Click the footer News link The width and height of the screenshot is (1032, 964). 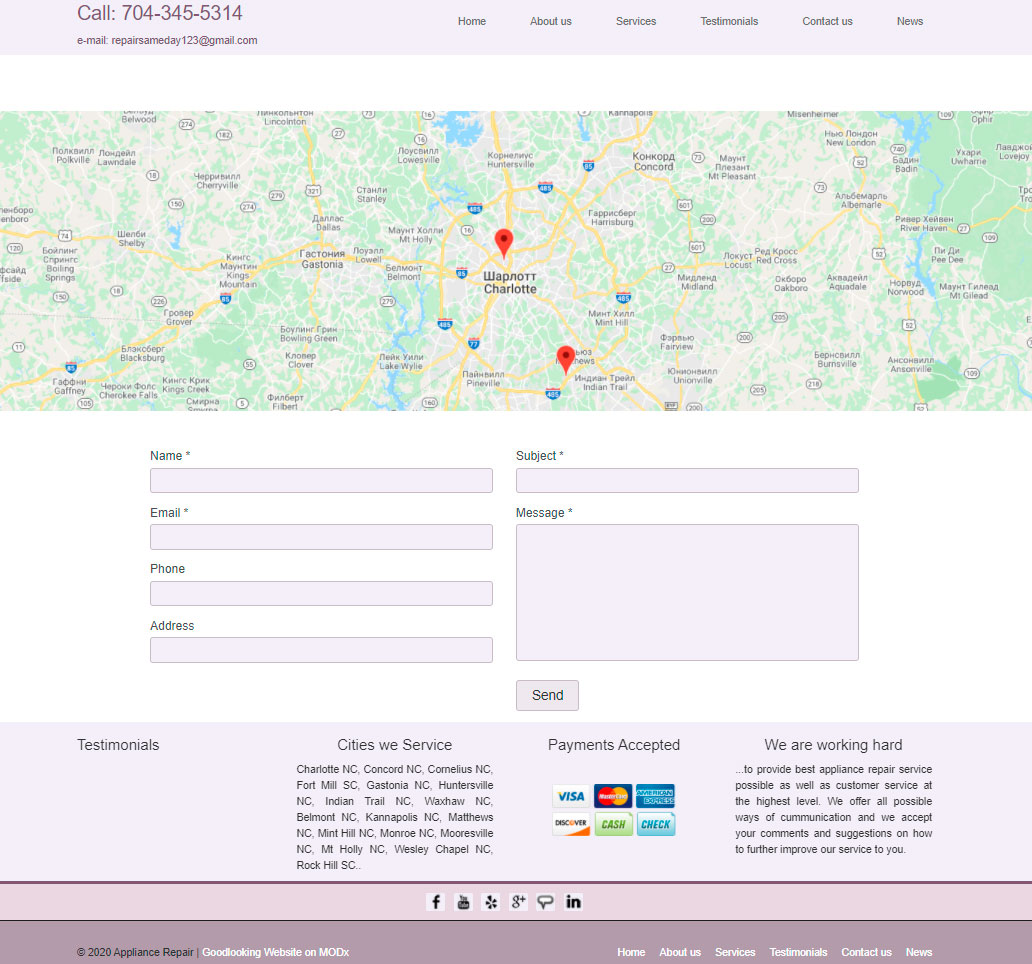[x=919, y=952]
